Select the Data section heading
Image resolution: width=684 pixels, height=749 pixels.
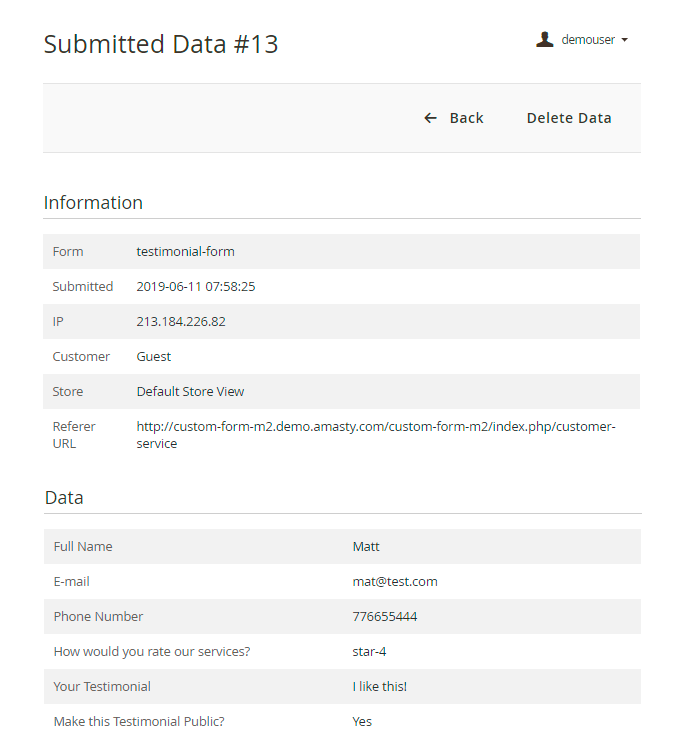pos(64,498)
